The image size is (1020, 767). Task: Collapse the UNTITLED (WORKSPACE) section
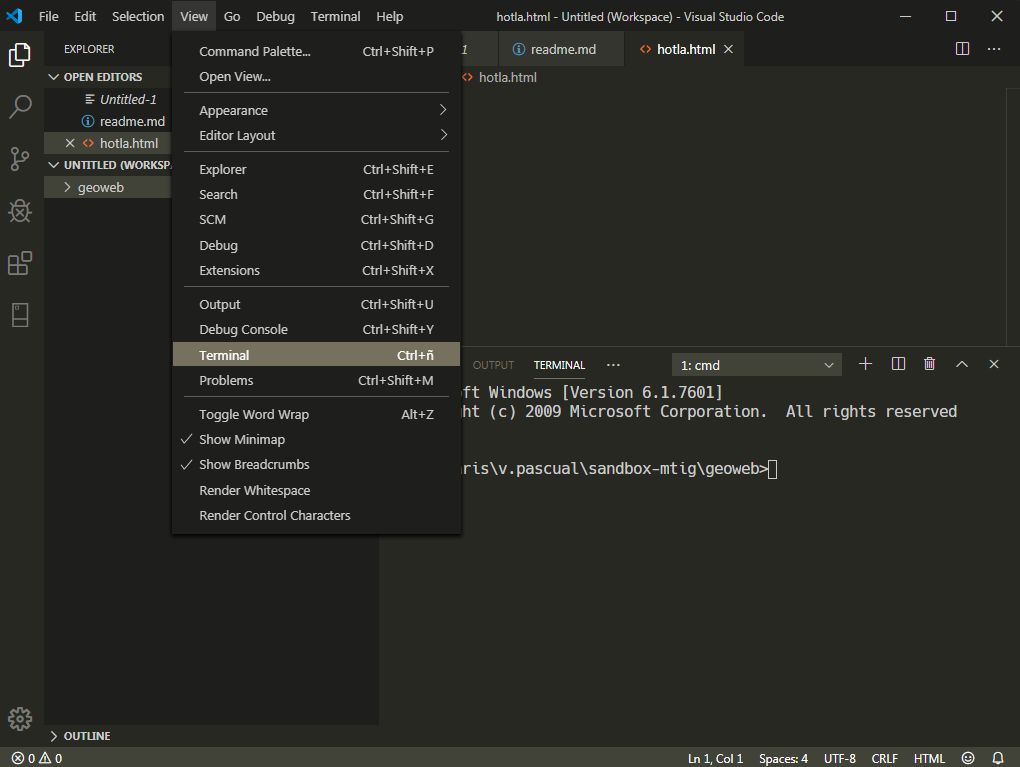point(108,165)
